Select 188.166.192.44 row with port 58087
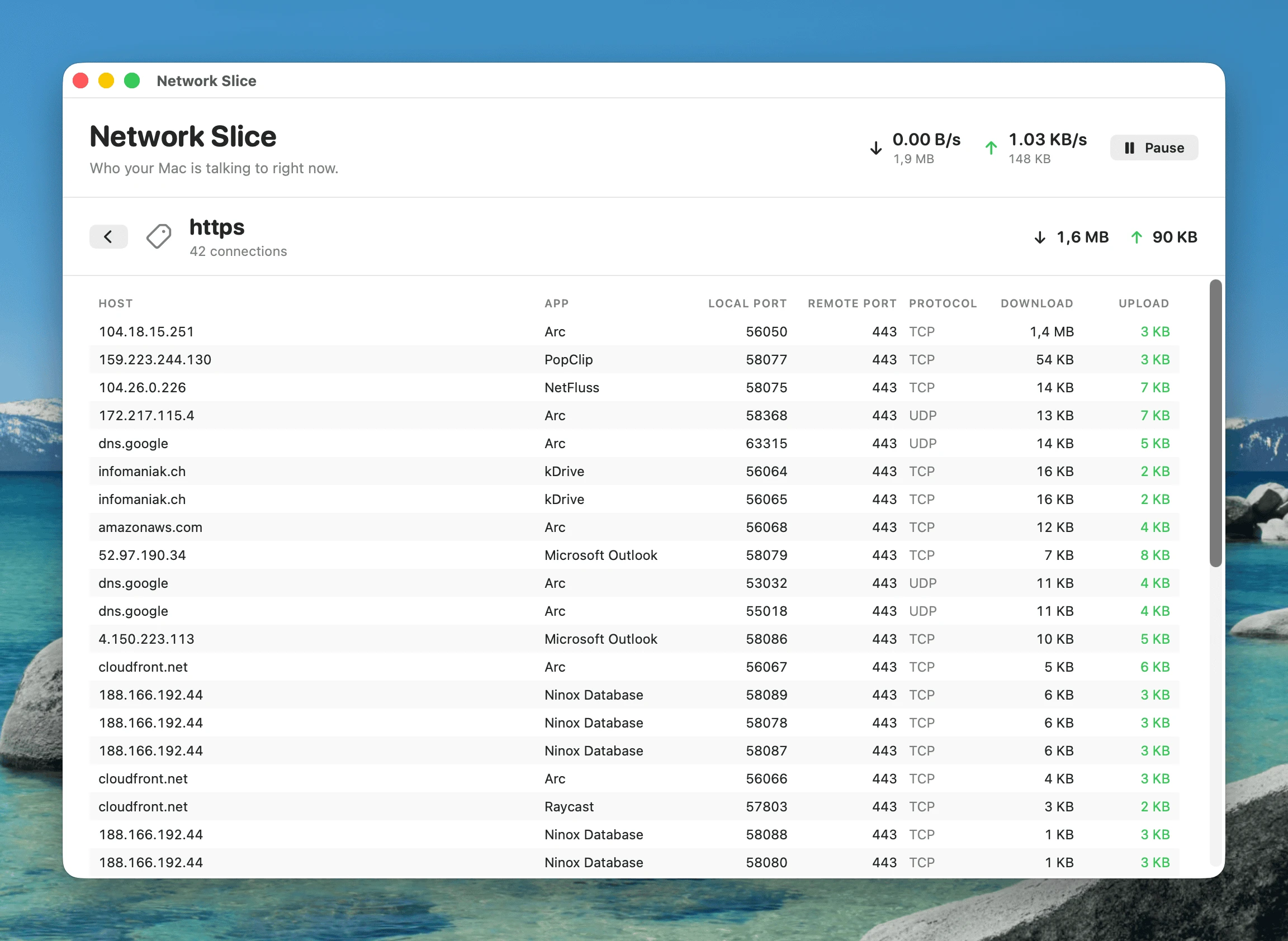1288x941 pixels. click(634, 750)
